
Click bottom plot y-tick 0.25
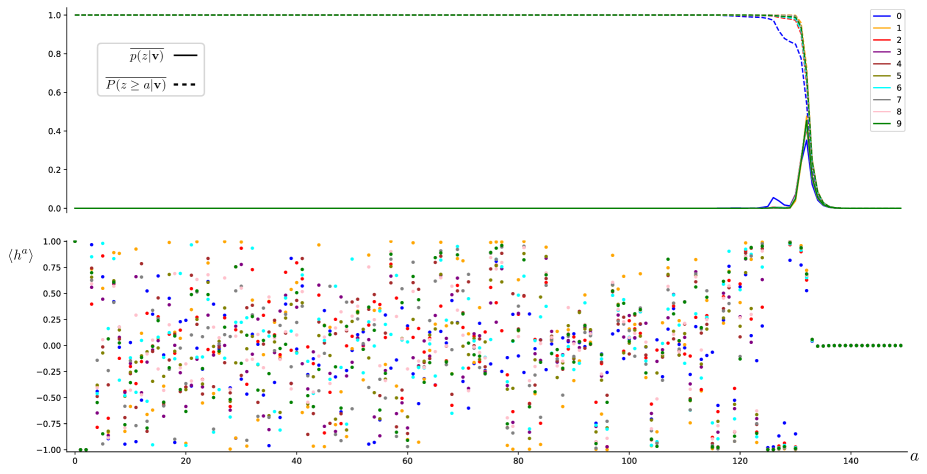(51, 319)
